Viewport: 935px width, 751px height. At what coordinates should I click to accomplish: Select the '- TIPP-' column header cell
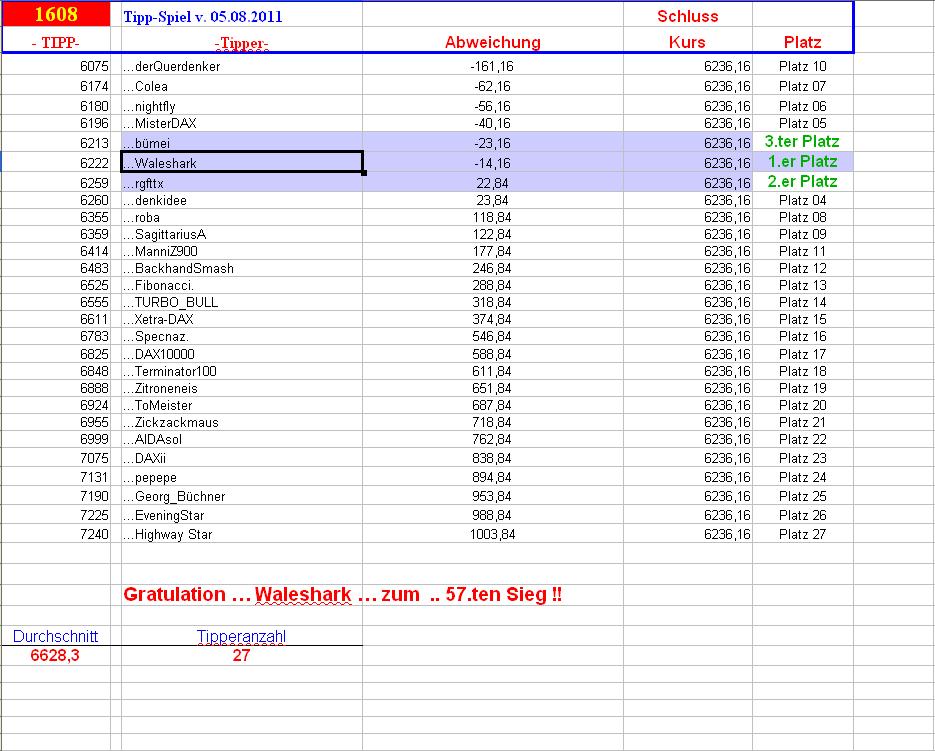55,42
